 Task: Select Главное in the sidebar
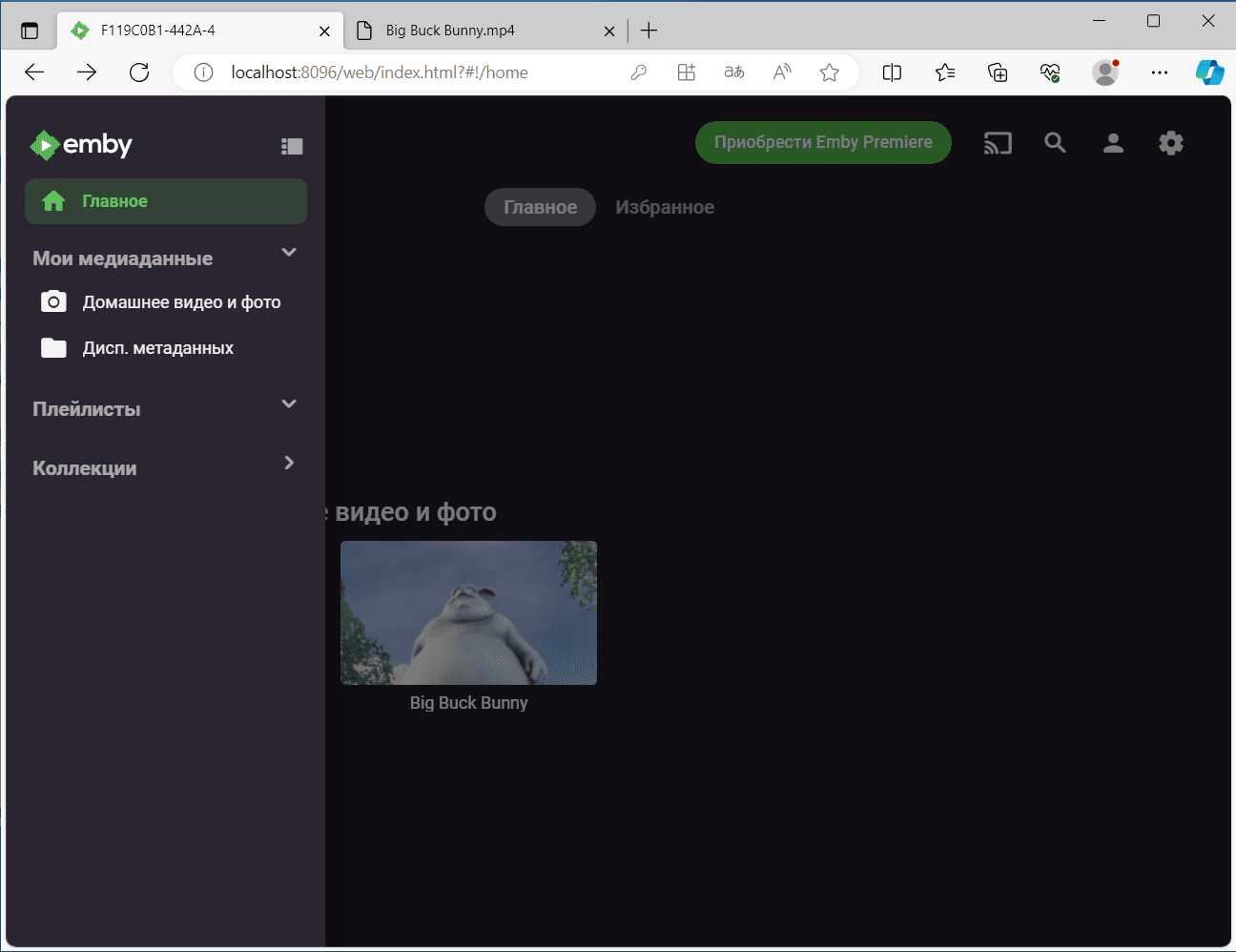(166, 201)
